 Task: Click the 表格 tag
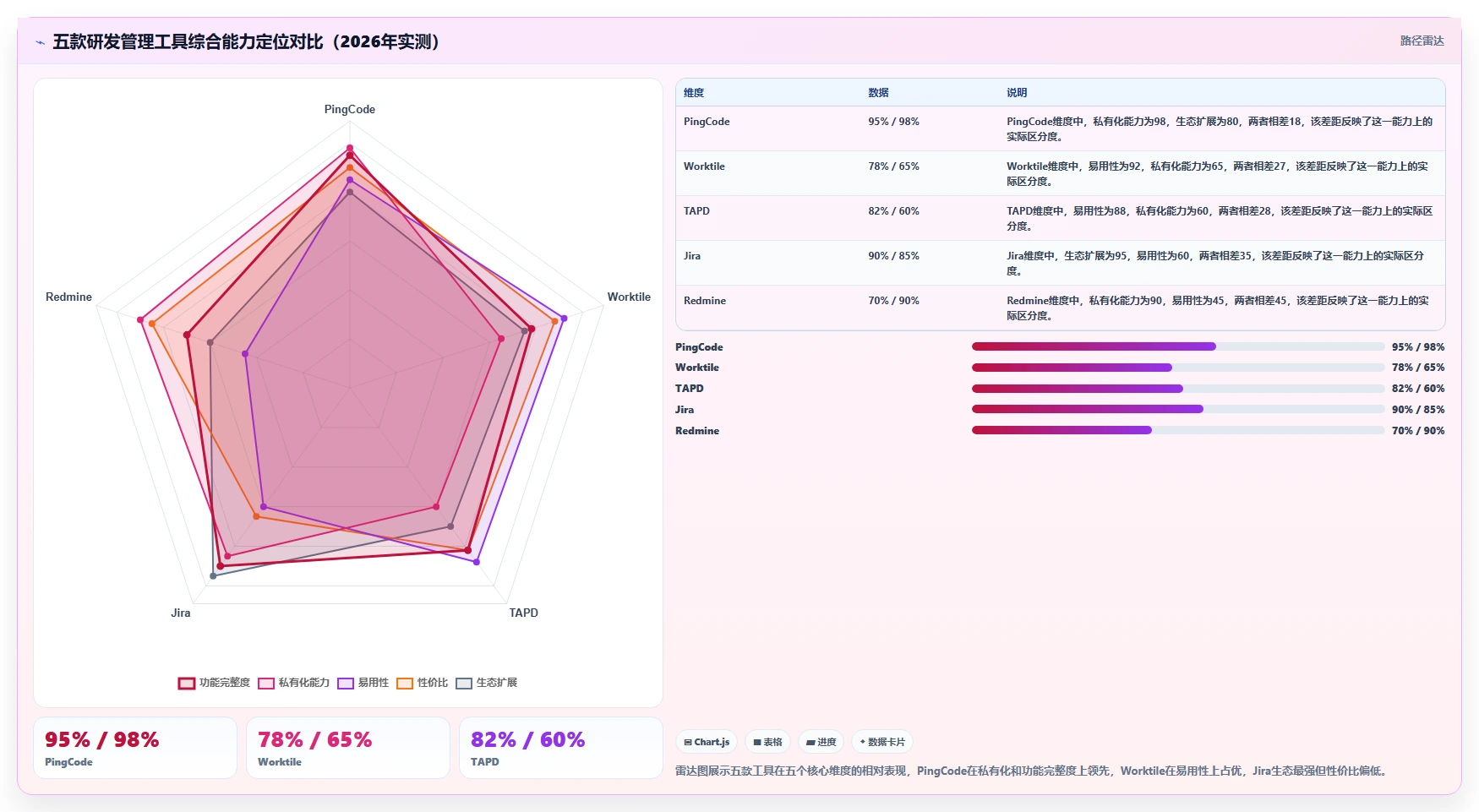click(767, 742)
